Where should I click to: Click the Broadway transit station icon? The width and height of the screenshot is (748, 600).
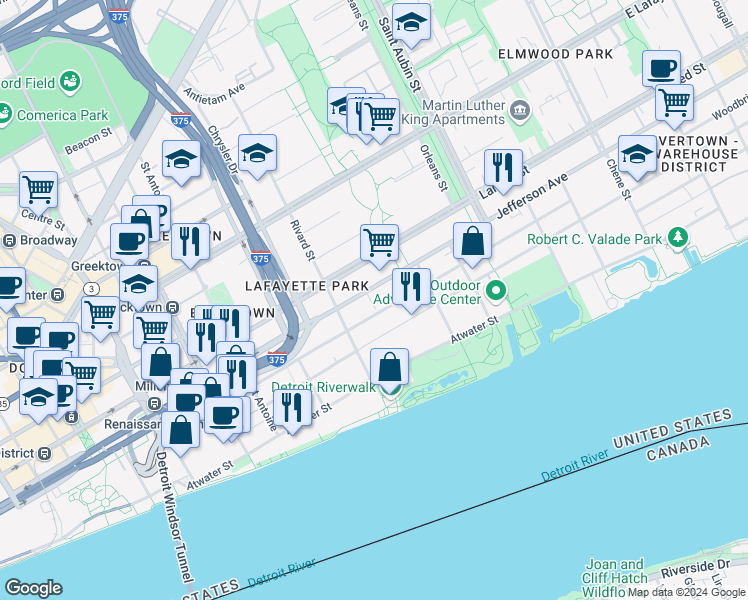tap(9, 241)
